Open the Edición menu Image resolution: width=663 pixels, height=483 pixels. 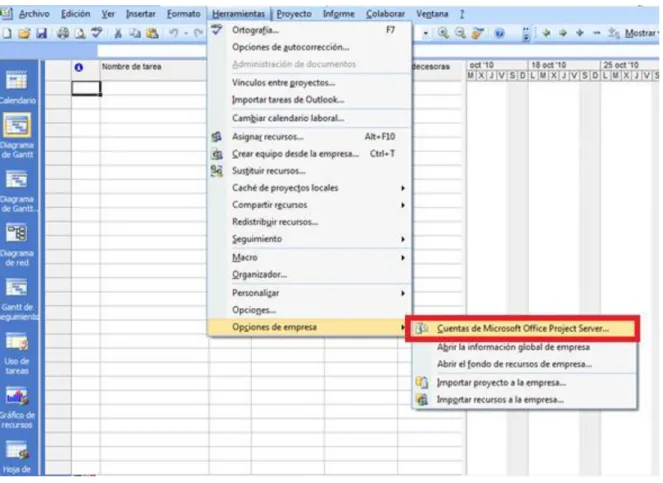click(x=75, y=14)
